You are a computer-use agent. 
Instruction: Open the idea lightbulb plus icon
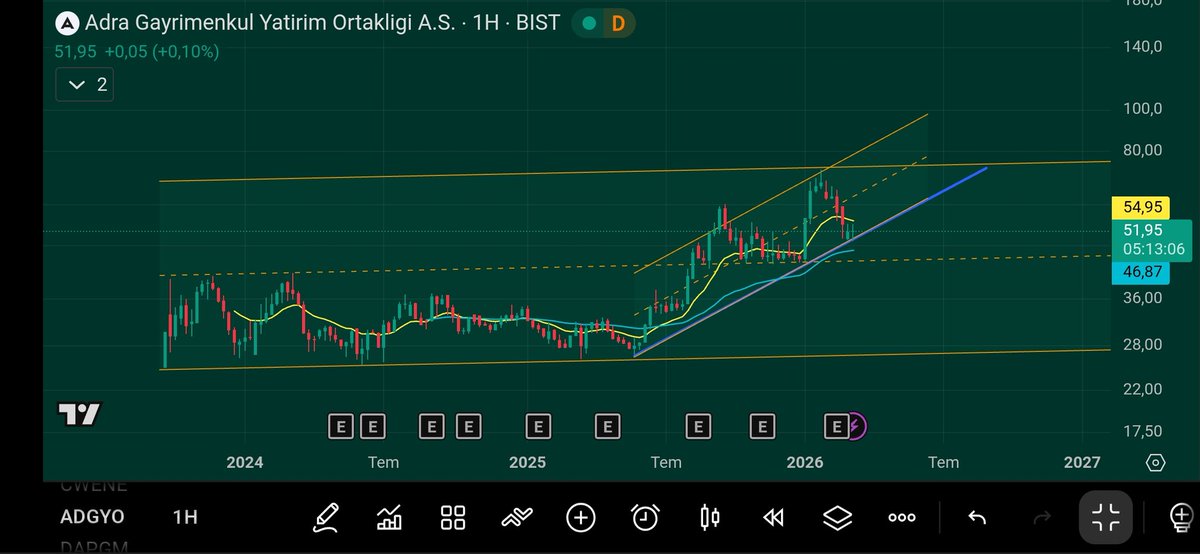pyautogui.click(x=1182, y=517)
